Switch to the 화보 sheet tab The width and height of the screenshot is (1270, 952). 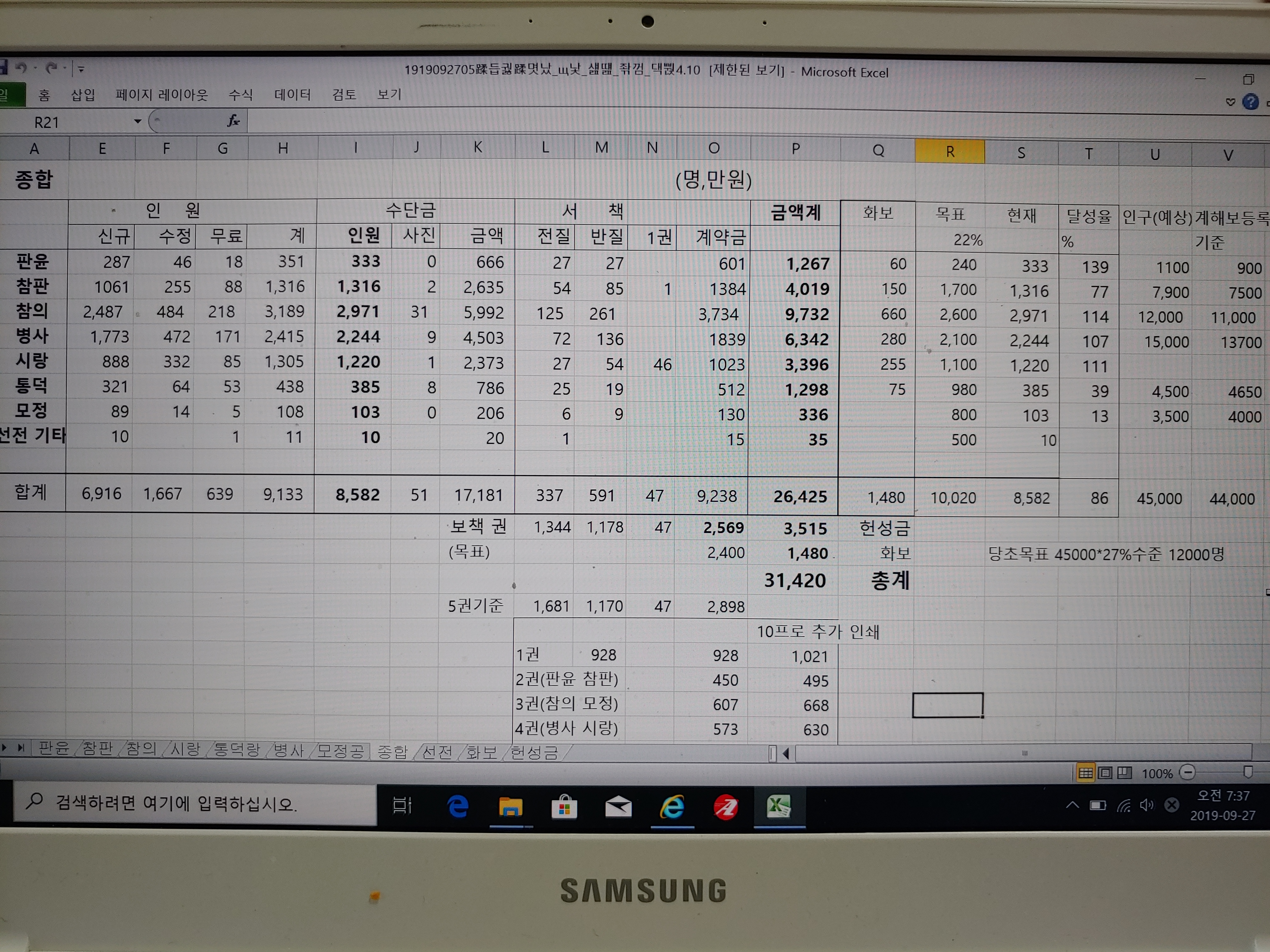tap(481, 752)
